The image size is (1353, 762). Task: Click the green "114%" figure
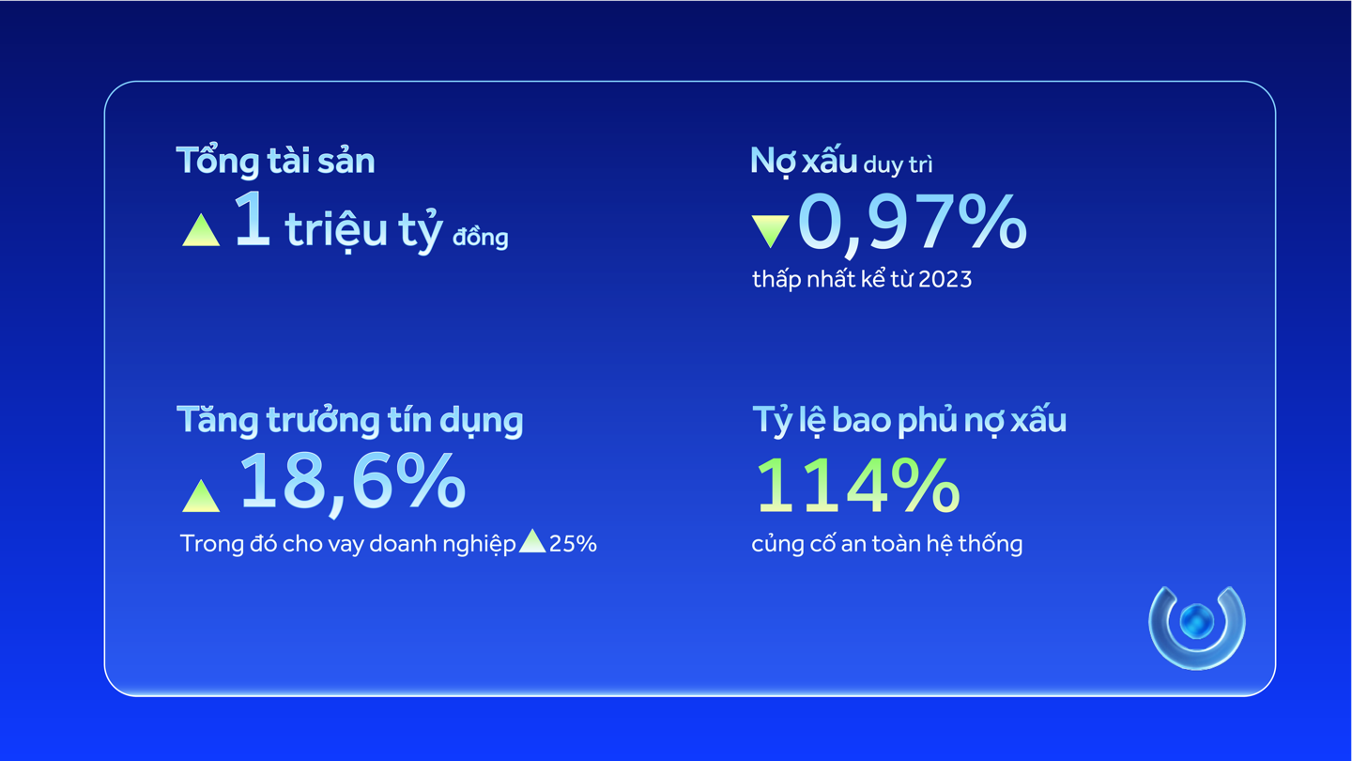tap(857, 486)
